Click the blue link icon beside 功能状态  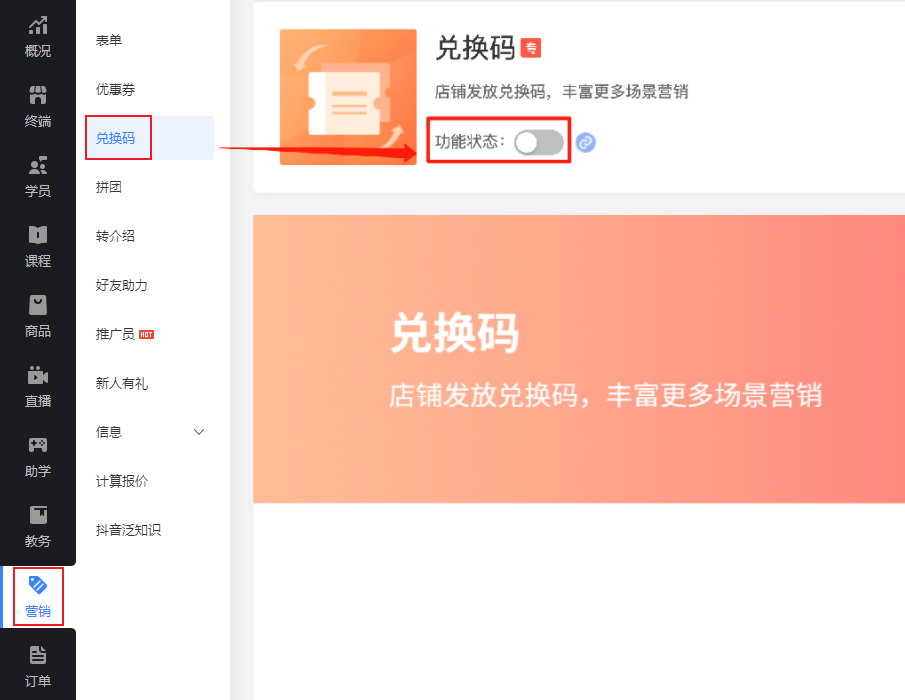[585, 142]
